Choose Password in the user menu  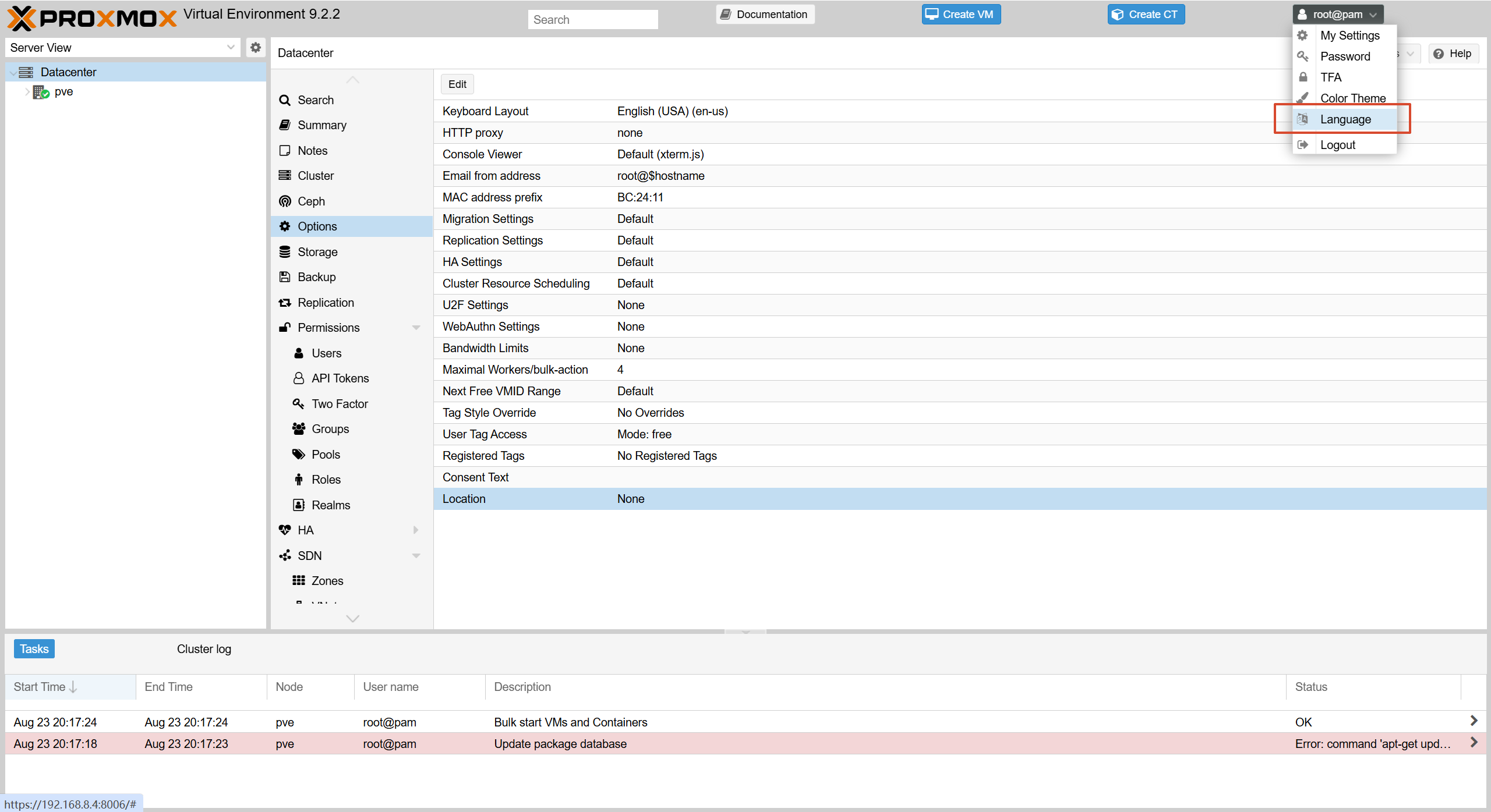tap(1344, 56)
